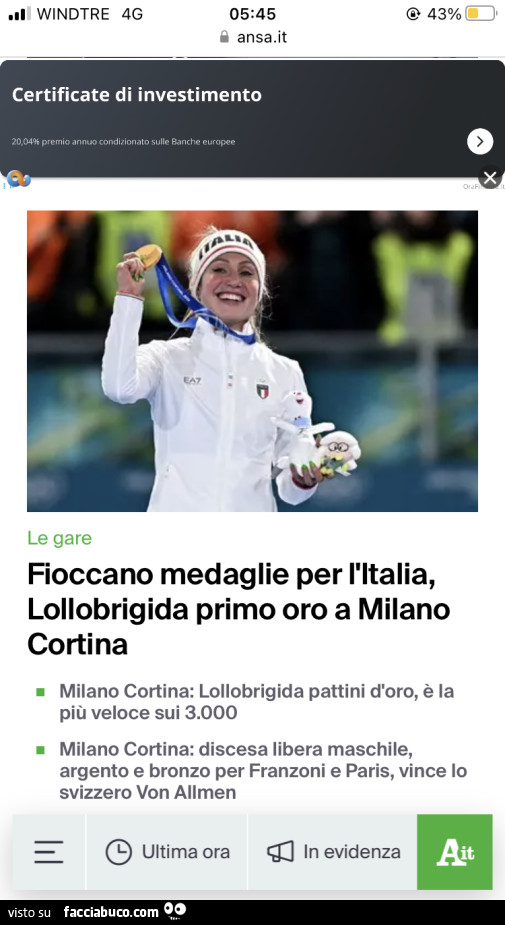Screen dimensions: 505x925
Task: Tap the facciabuco.com watermark link
Action: coord(112,912)
